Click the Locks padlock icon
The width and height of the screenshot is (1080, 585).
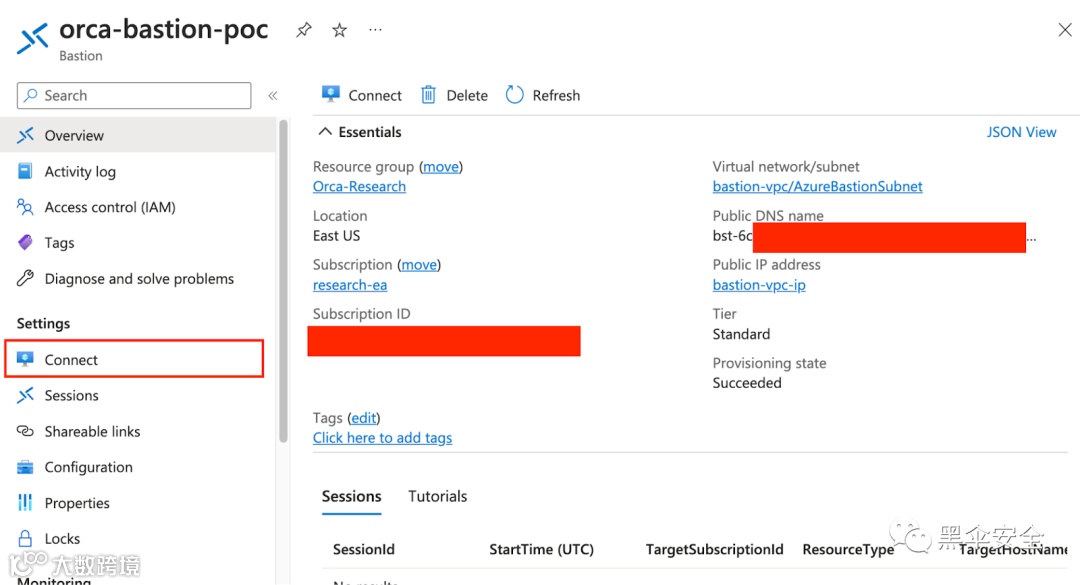click(x=25, y=538)
